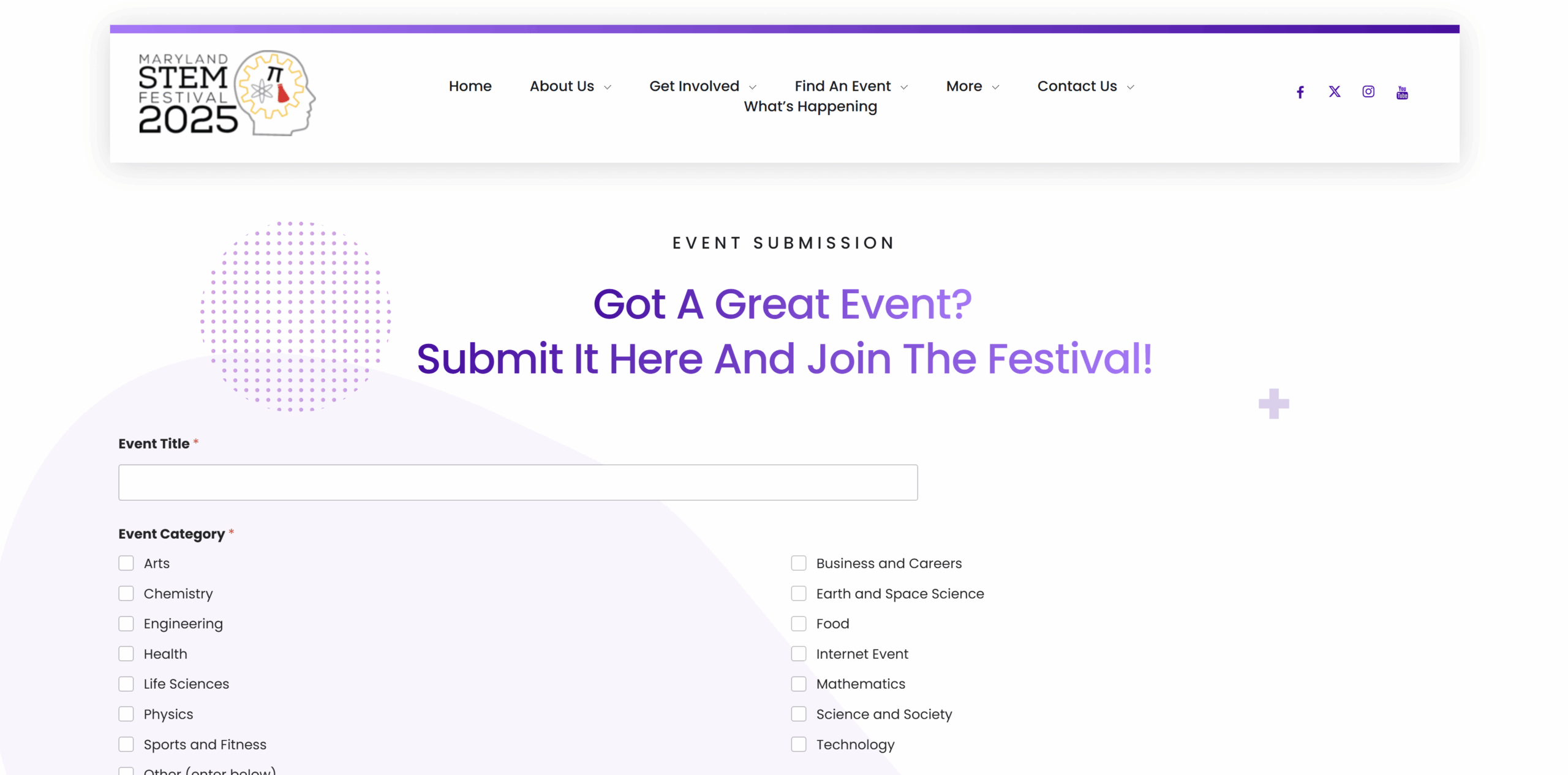This screenshot has width=1568, height=775.
Task: Click the Technology category label
Action: [855, 744]
